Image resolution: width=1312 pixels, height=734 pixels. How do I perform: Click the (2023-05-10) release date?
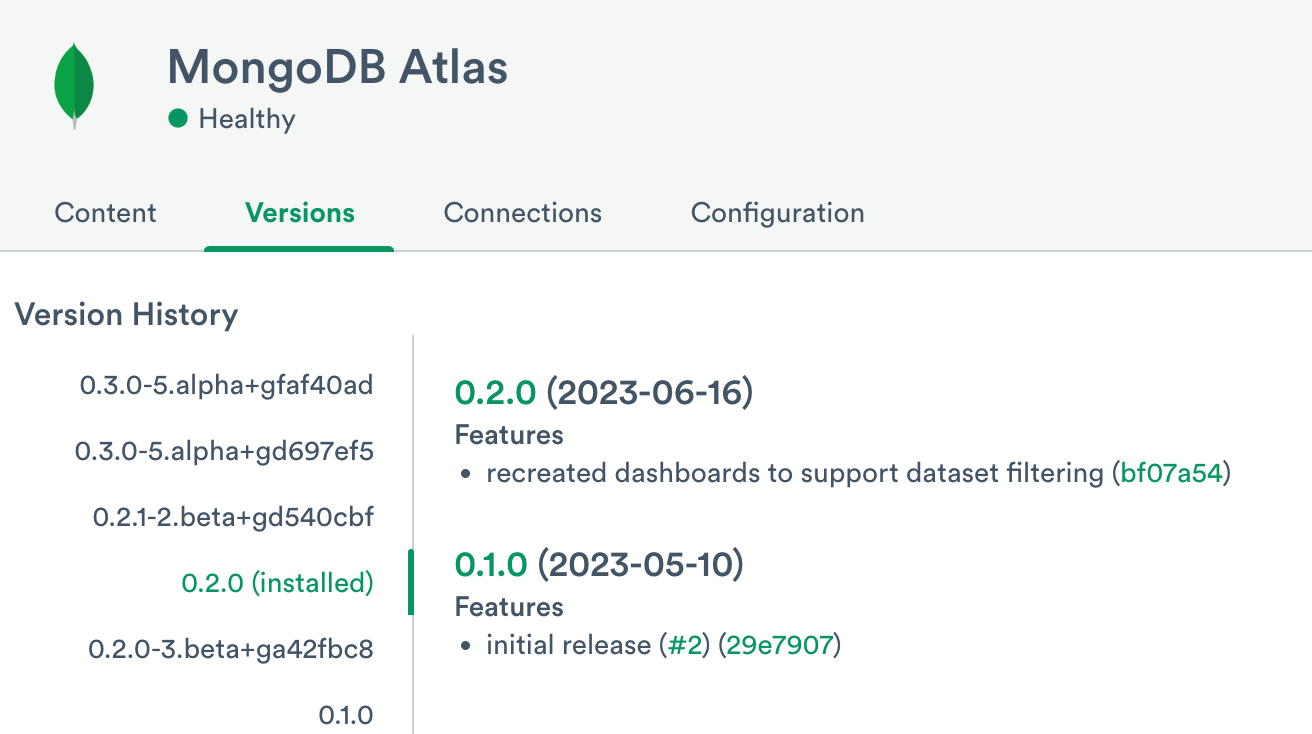coord(640,564)
